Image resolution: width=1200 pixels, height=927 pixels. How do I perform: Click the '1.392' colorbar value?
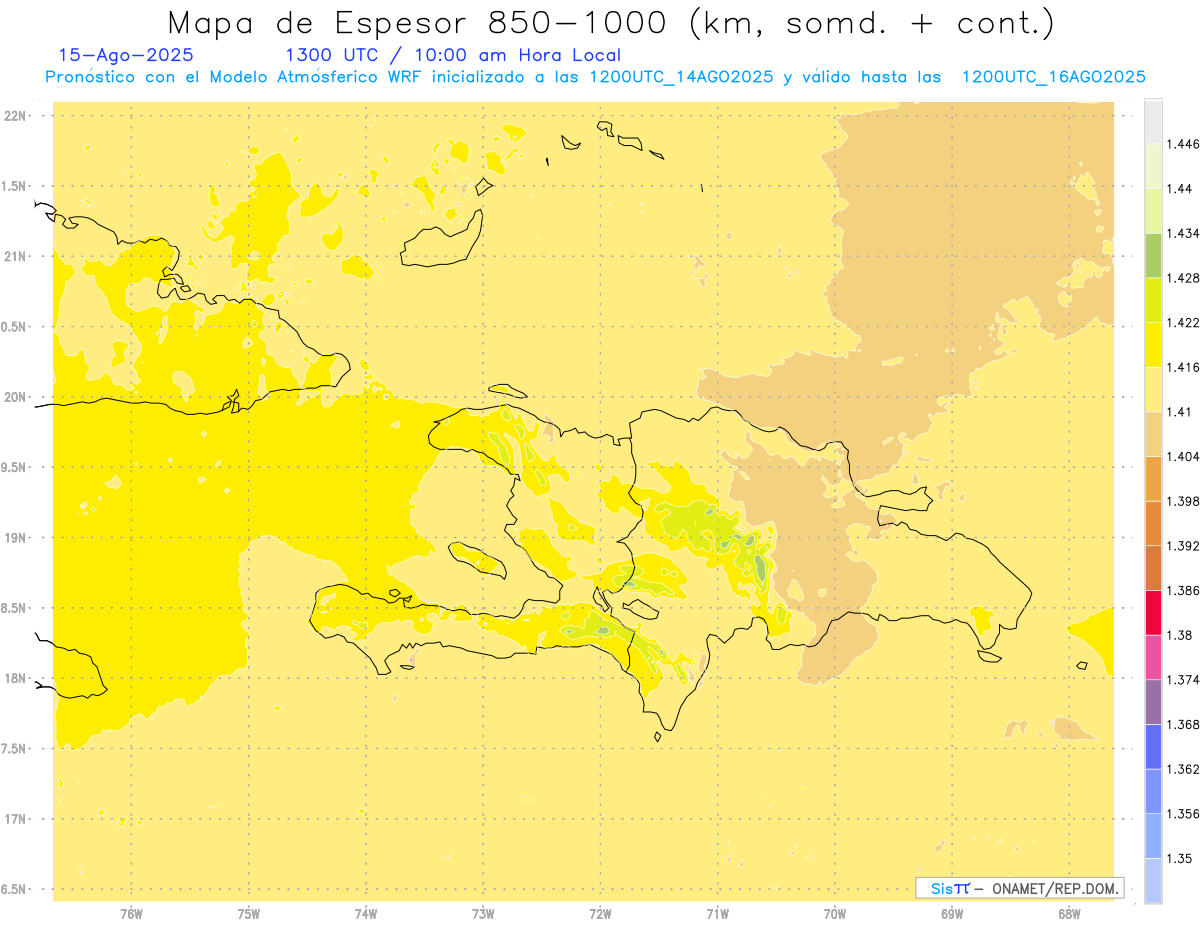(x=1184, y=546)
